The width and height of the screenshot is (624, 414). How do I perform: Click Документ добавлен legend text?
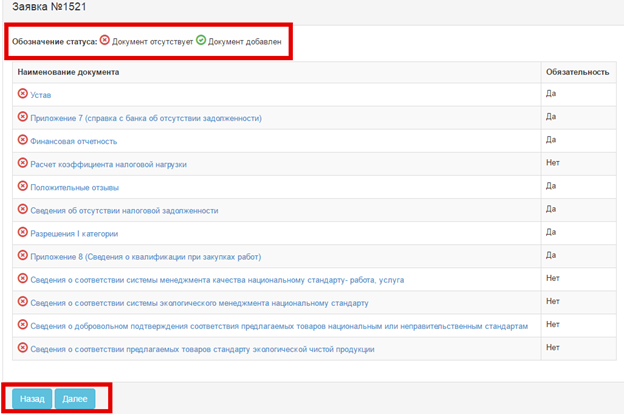tap(245, 41)
